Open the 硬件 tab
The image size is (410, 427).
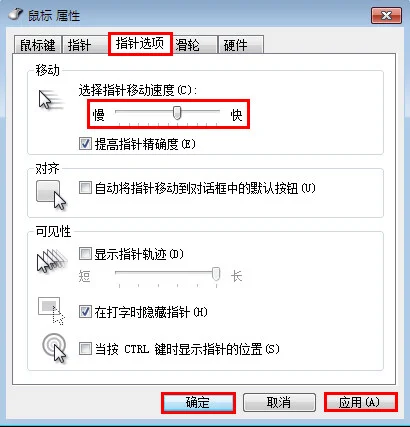click(241, 45)
